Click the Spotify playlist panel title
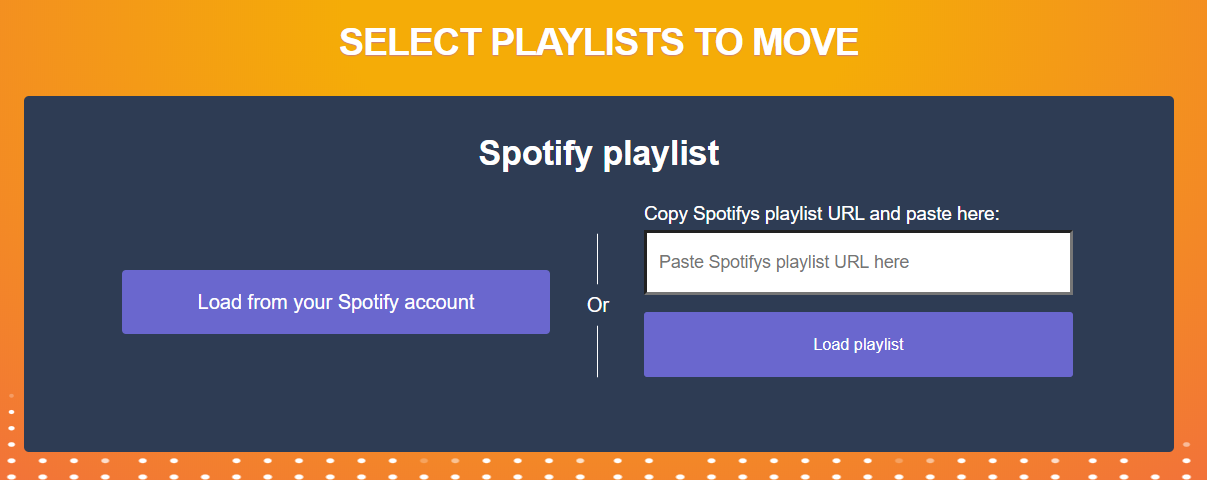 598,153
